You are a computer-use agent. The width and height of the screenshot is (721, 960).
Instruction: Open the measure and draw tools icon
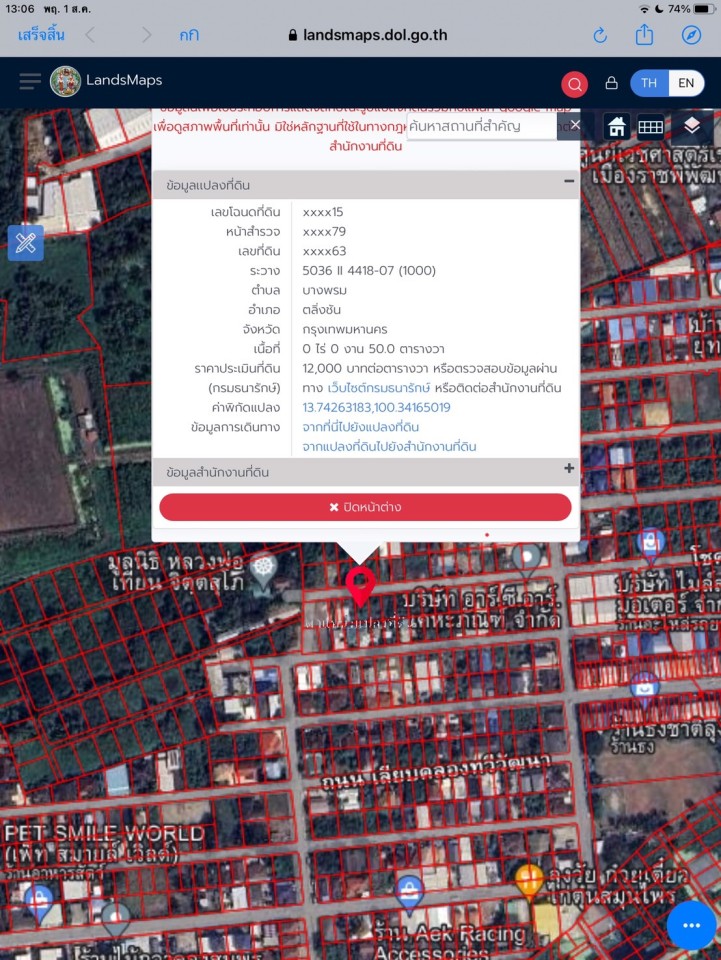(x=26, y=242)
